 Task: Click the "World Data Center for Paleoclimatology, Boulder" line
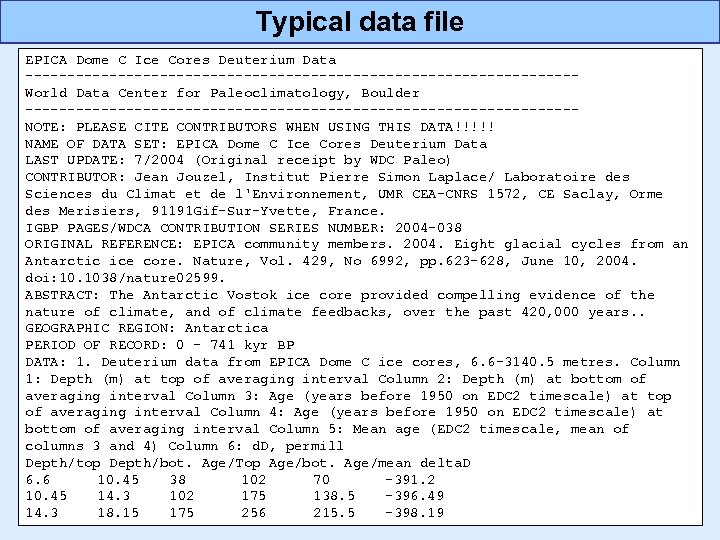(222, 93)
